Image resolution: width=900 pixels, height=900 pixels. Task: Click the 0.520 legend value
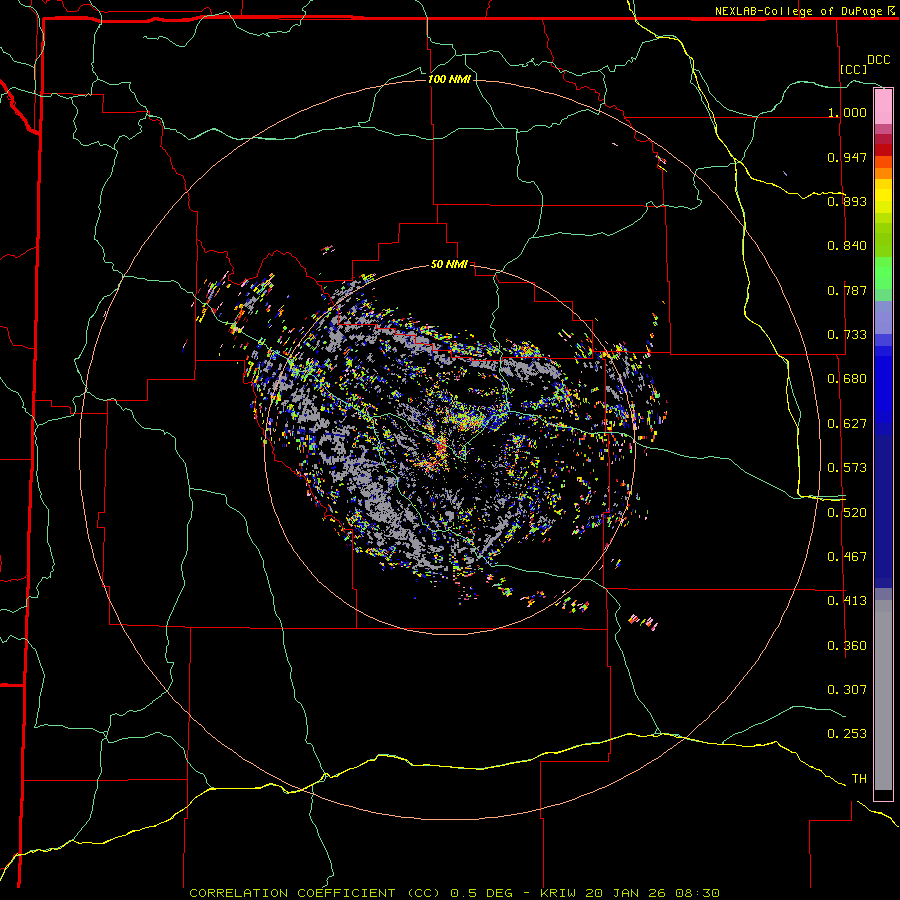[x=847, y=513]
